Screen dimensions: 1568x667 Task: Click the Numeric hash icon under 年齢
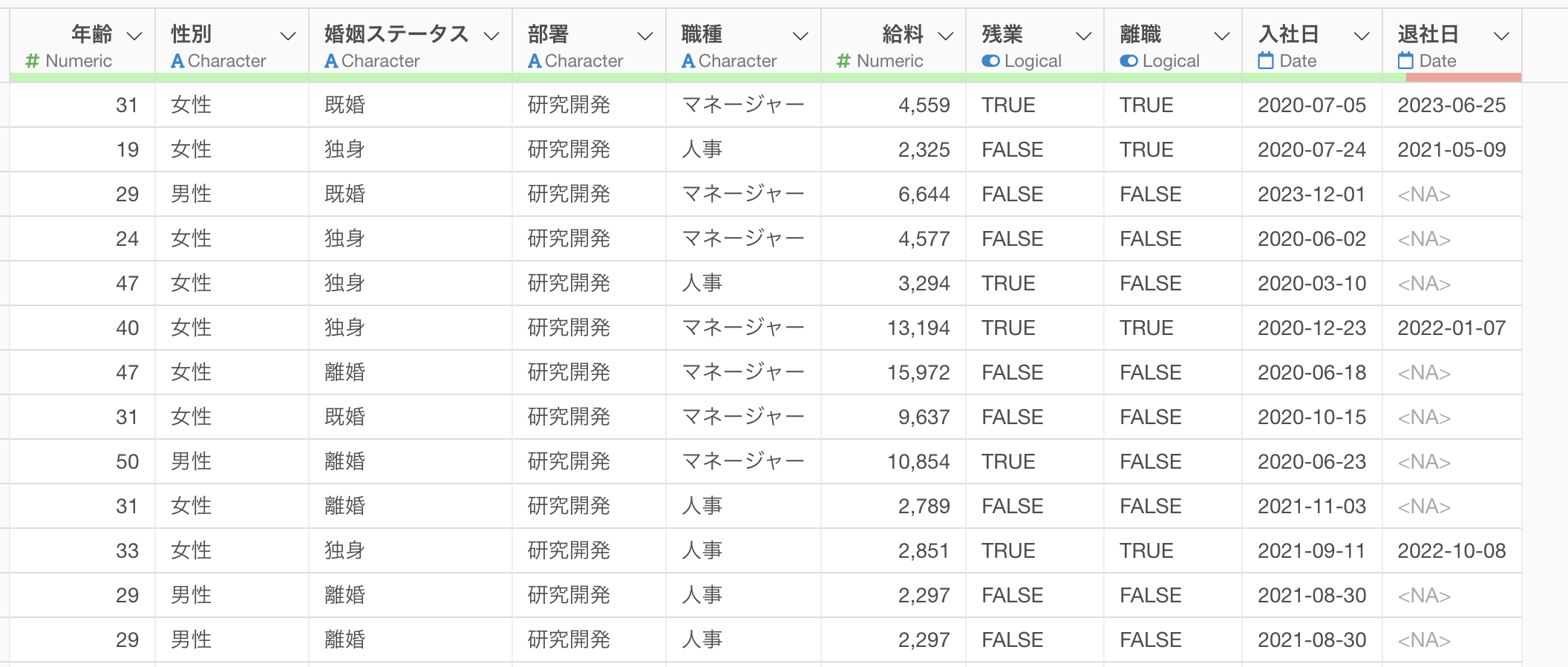[x=32, y=61]
